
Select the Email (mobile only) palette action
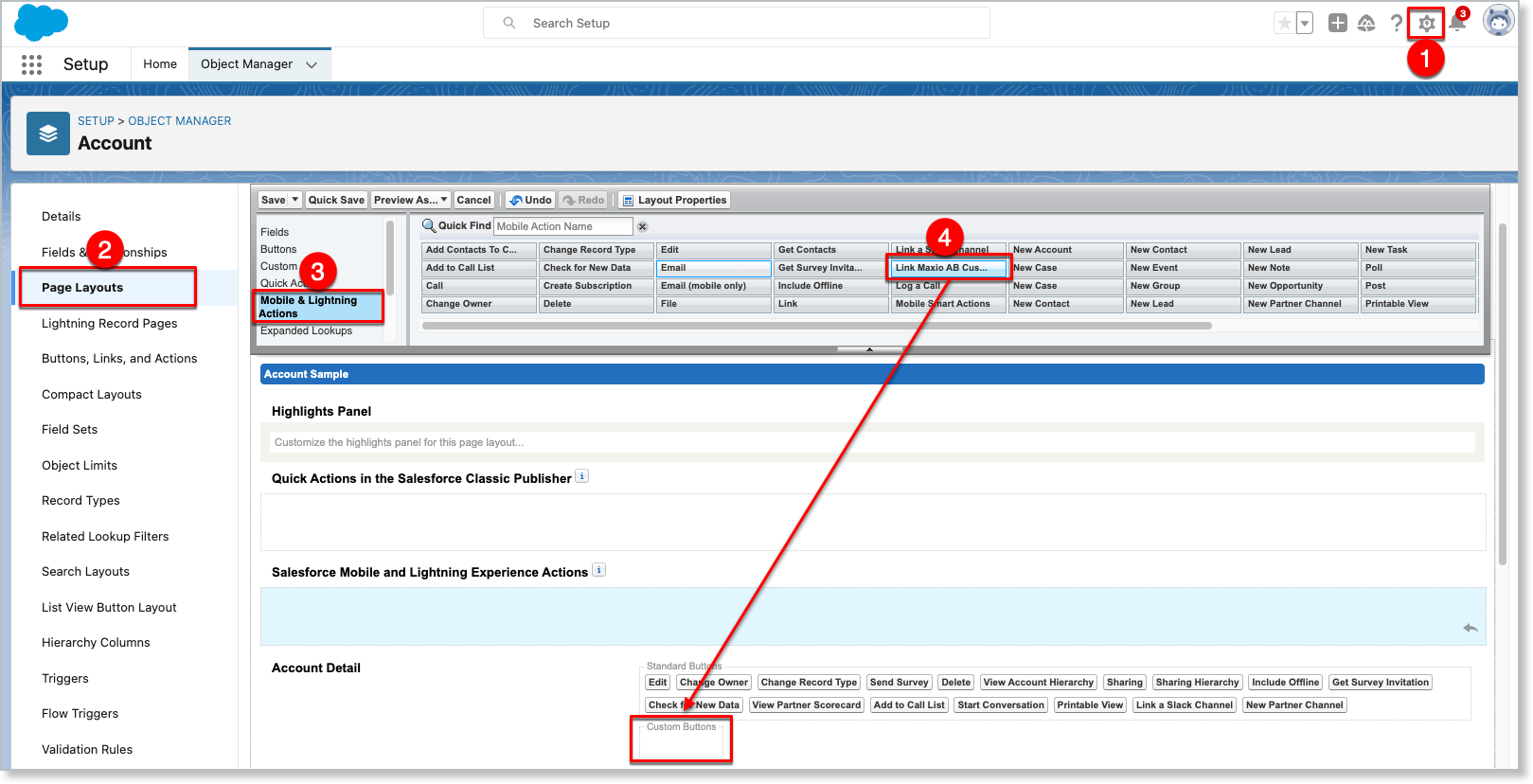(714, 286)
